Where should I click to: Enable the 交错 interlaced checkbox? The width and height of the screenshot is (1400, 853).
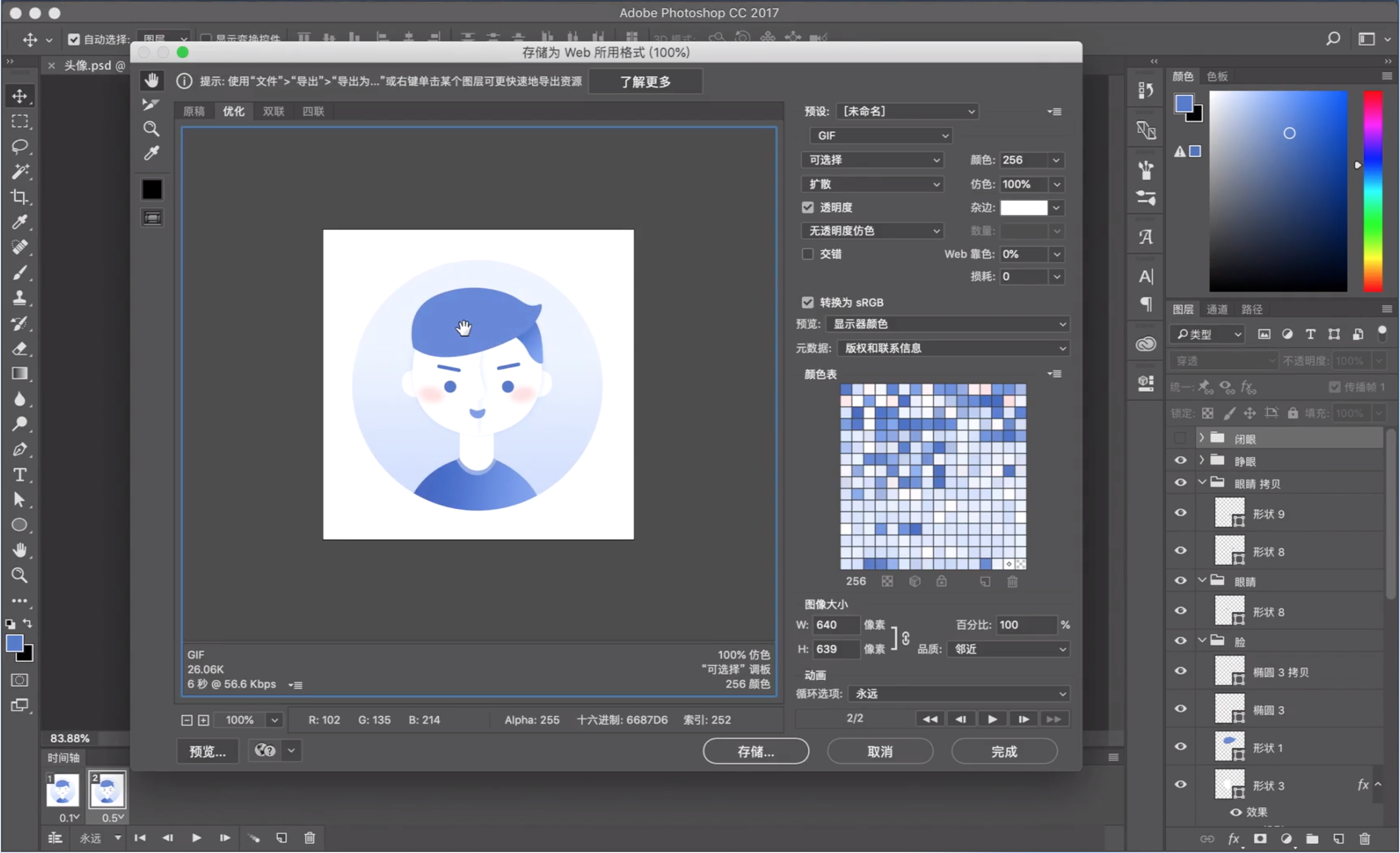[807, 254]
